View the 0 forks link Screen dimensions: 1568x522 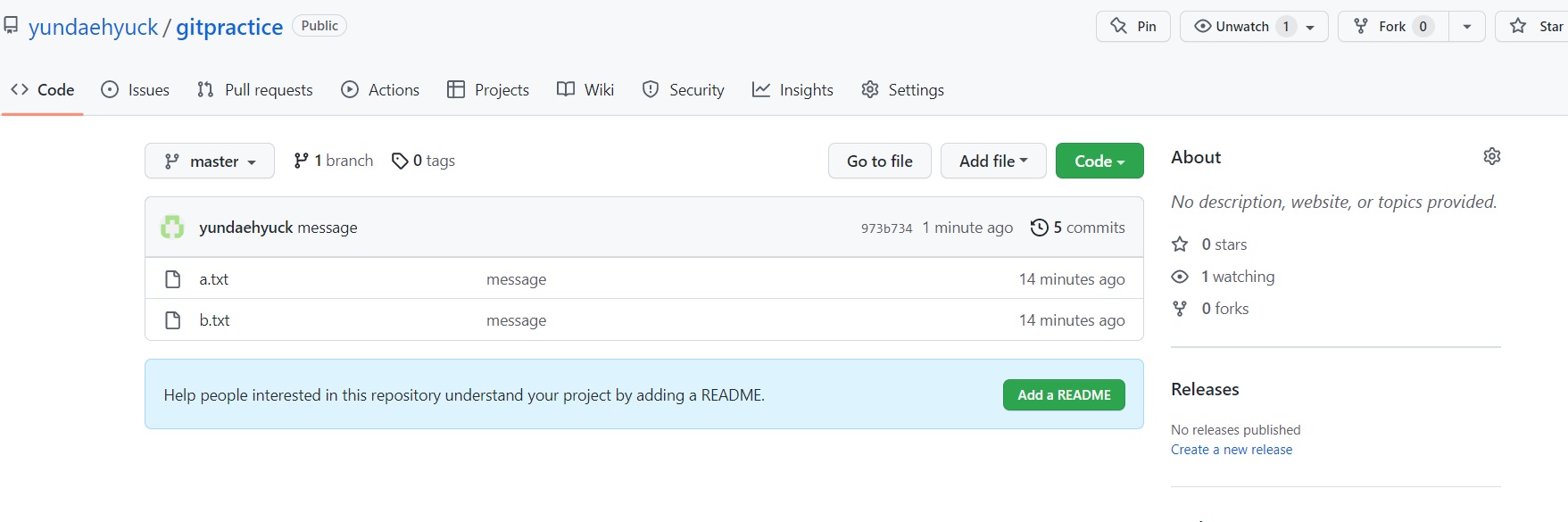click(x=1210, y=309)
